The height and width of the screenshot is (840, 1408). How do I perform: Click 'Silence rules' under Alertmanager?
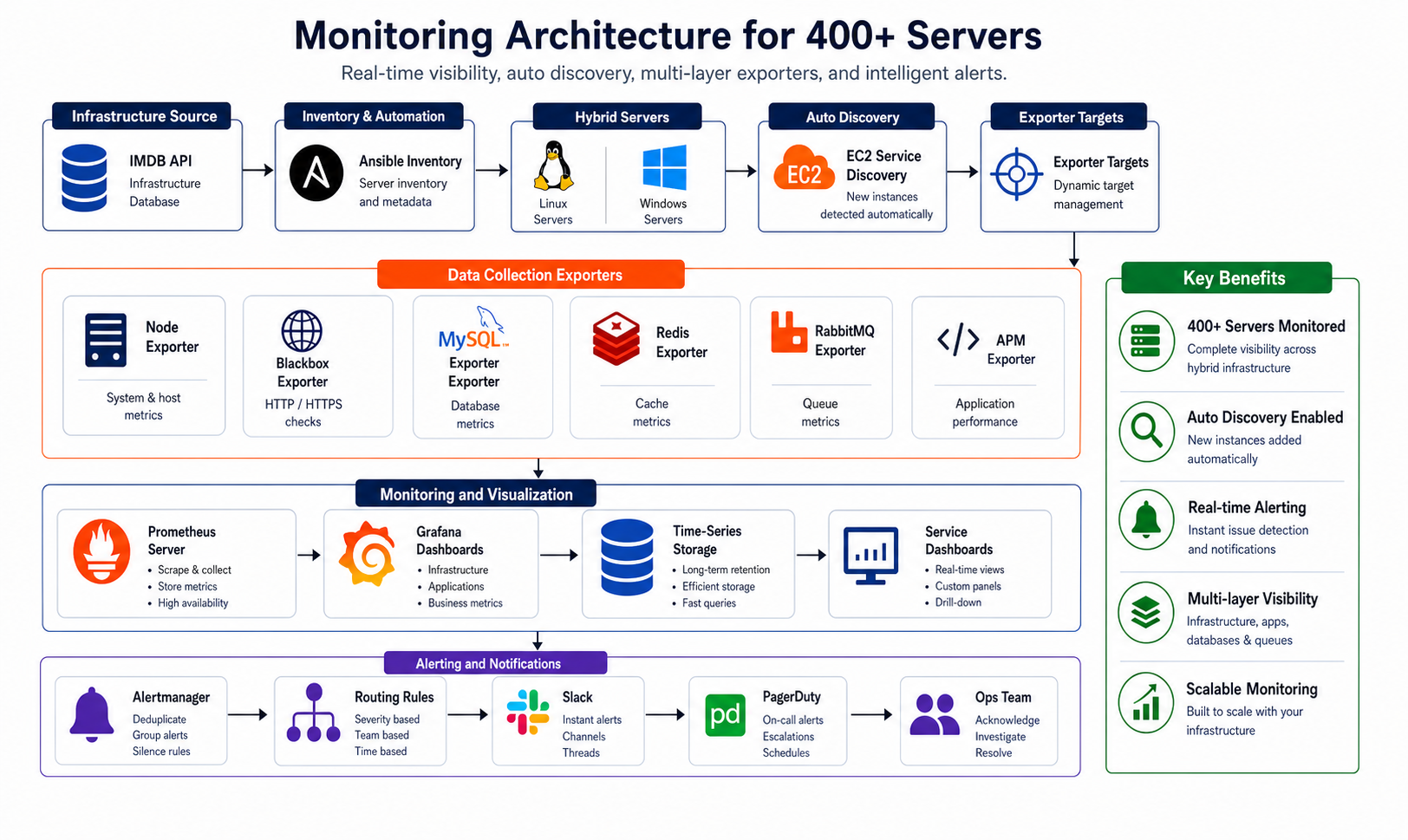pyautogui.click(x=161, y=752)
